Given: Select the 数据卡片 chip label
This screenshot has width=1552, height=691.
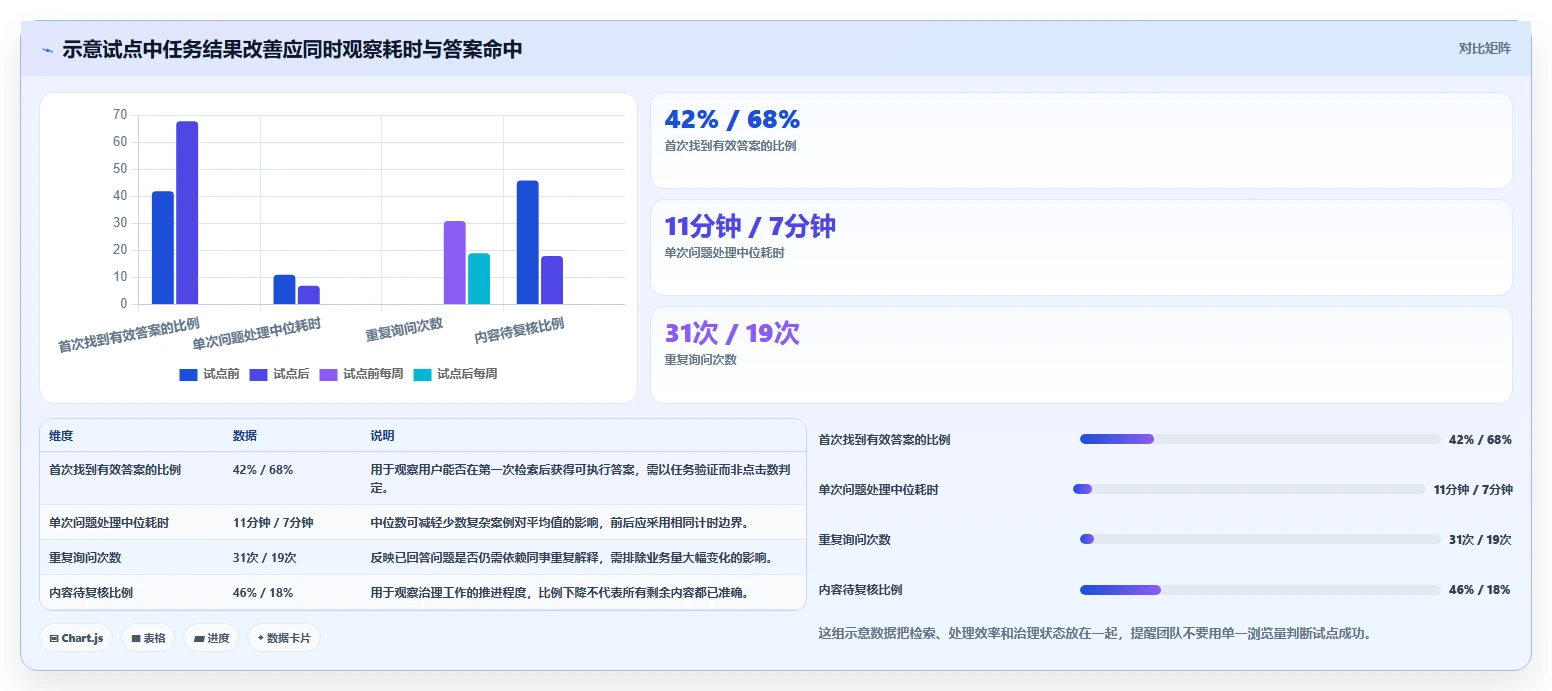Looking at the screenshot, I should [x=289, y=638].
